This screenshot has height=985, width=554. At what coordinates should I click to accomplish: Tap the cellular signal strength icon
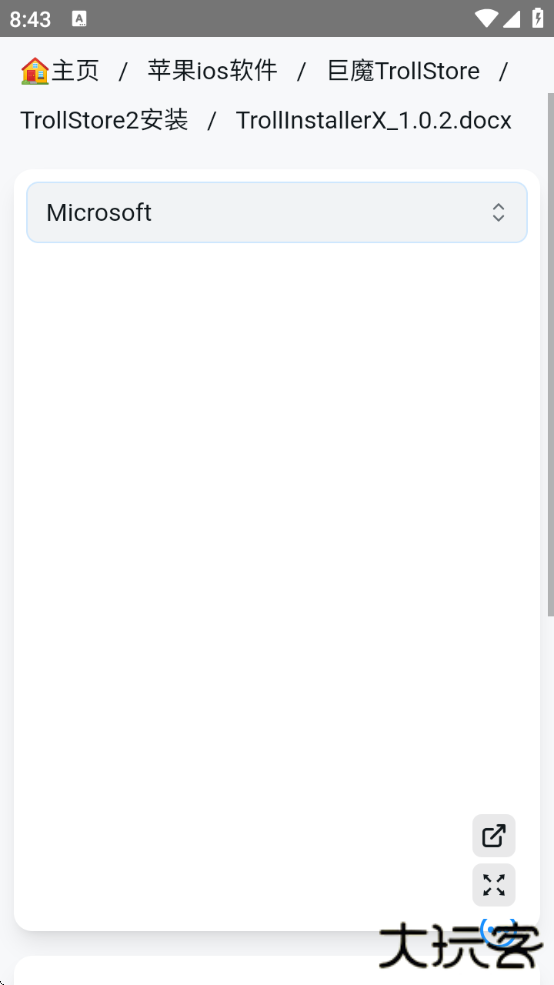(x=511, y=19)
